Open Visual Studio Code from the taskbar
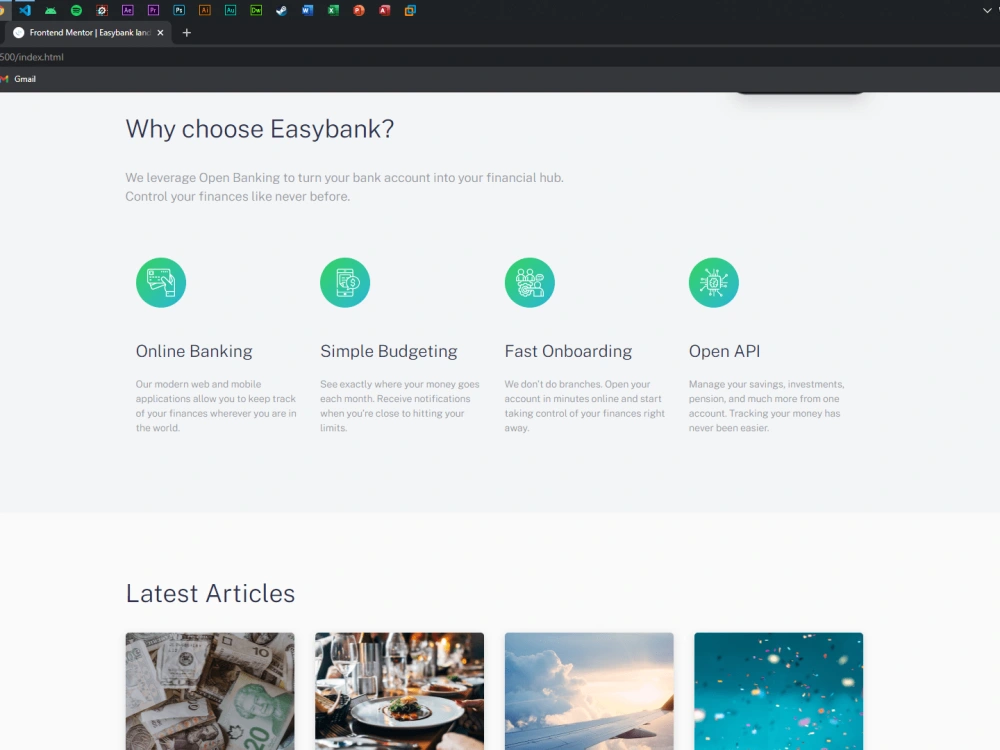Viewport: 1000px width, 750px height. (25, 10)
